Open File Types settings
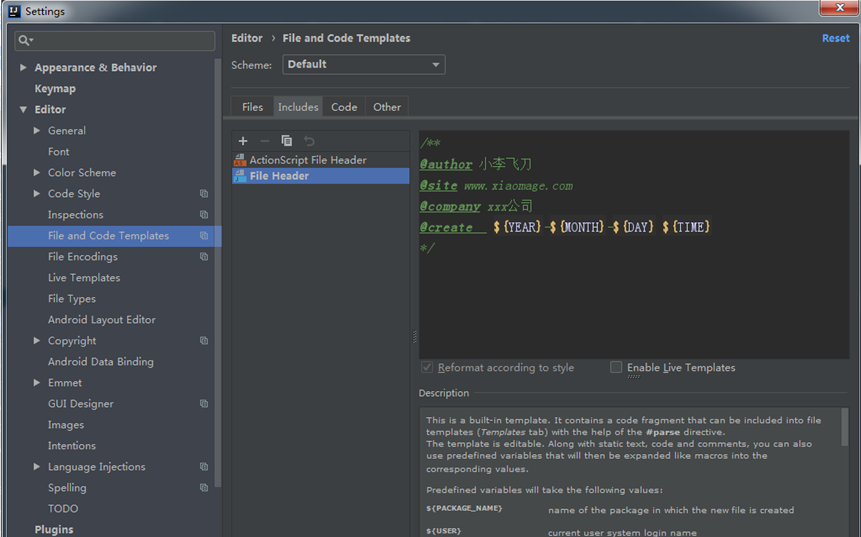Screen dimensions: 861x537 tap(72, 299)
